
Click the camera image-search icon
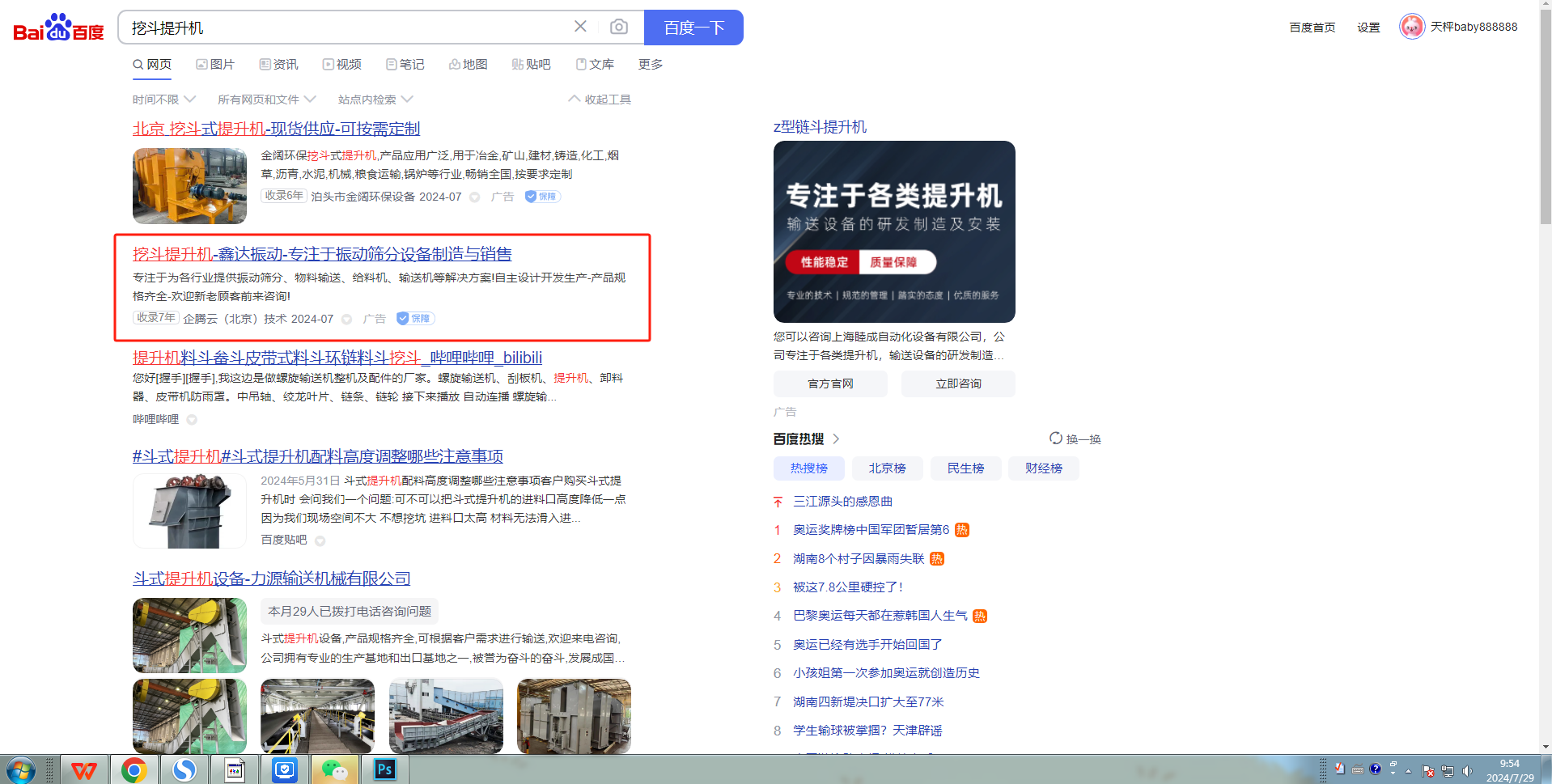click(x=618, y=27)
